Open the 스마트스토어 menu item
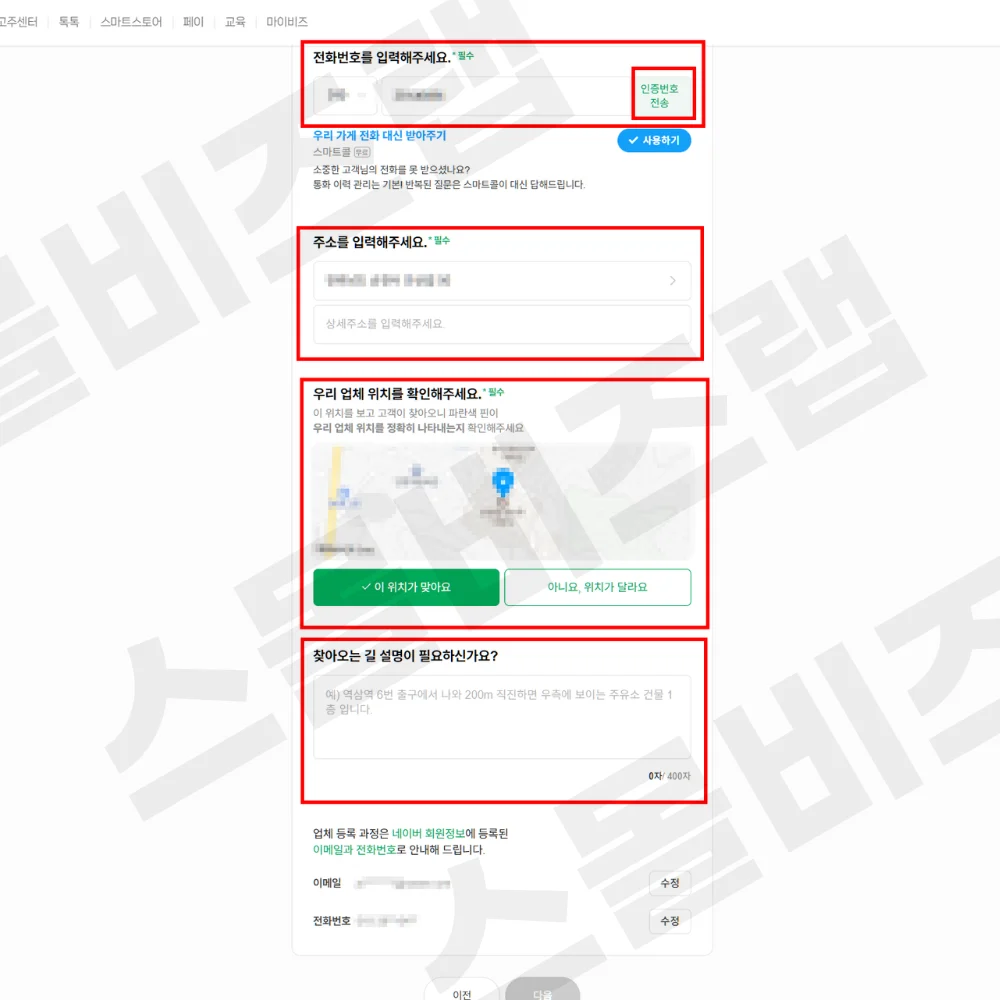The image size is (1000, 1000). coord(131,22)
